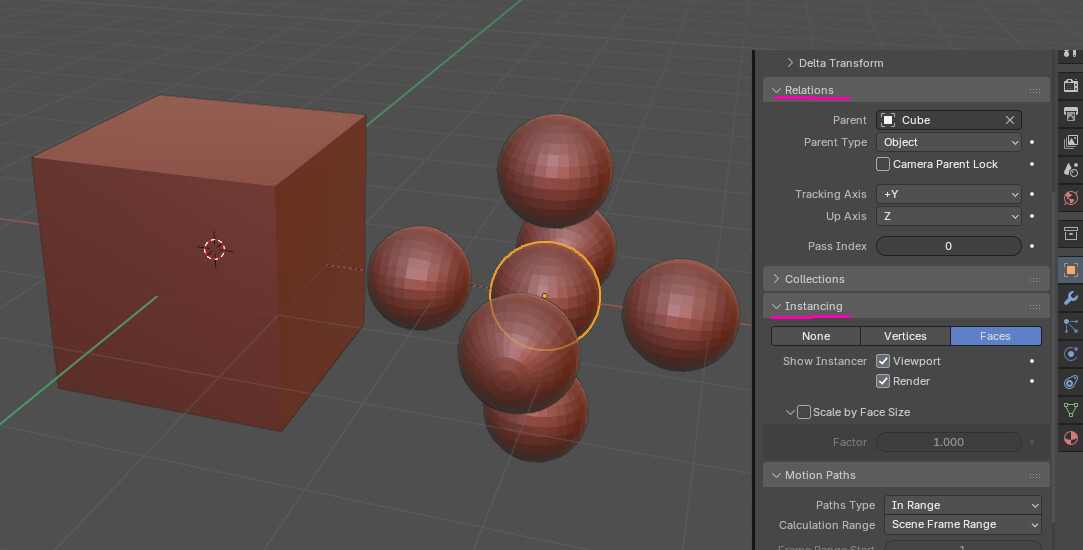Viewport: 1083px width, 550px height.
Task: Select the sphere nearest the cube
Action: (419, 278)
